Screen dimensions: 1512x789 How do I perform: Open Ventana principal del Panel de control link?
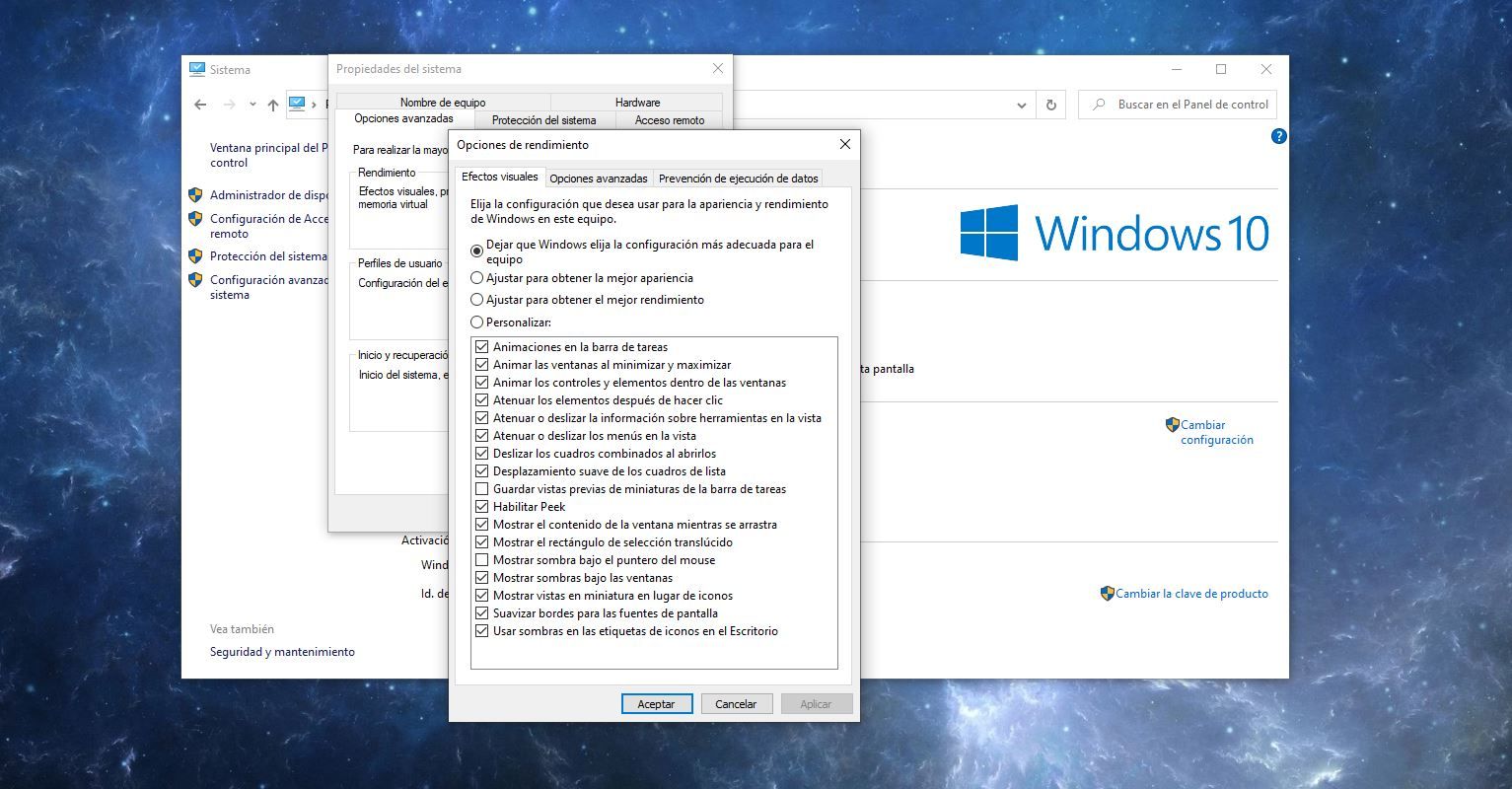(x=266, y=155)
